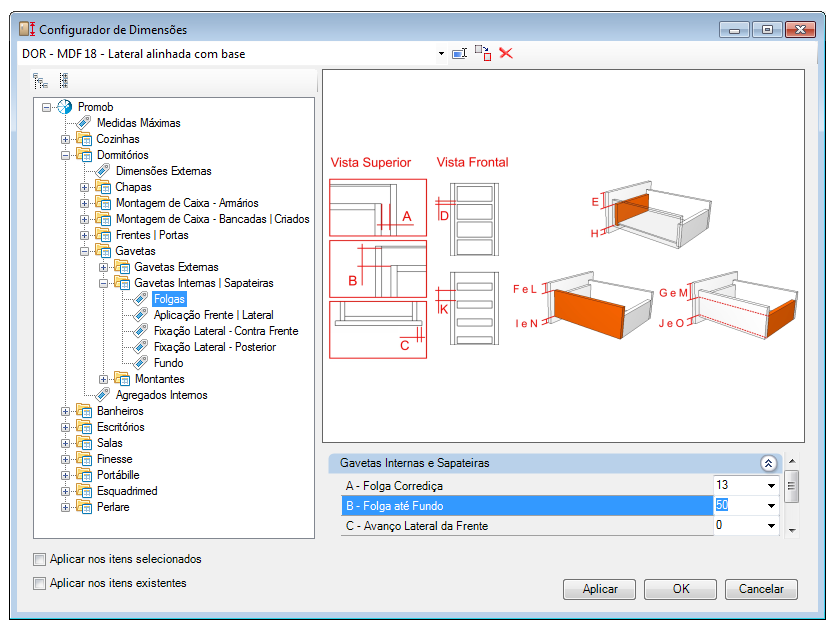Collapse the Promob root node
Screen dimensions: 835x624
tap(47, 108)
